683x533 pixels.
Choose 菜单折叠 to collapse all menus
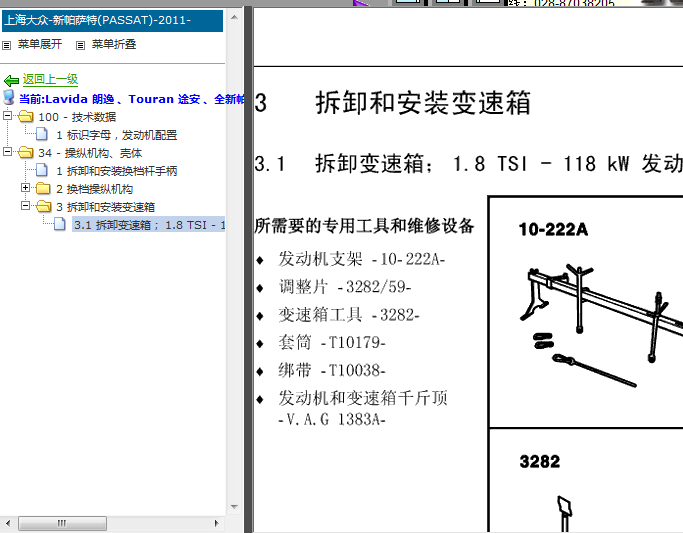coord(114,44)
